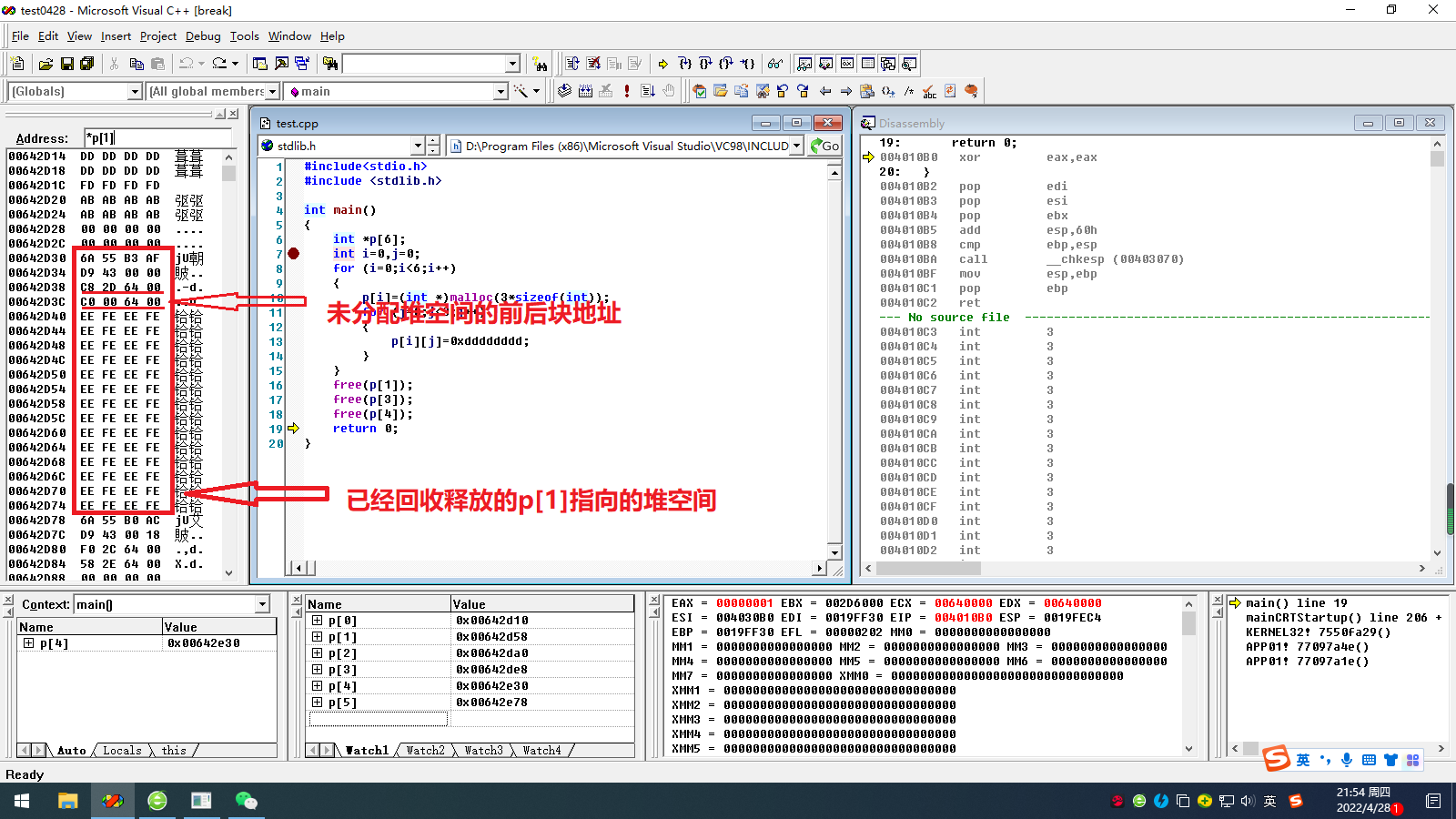The width and height of the screenshot is (1456, 819).
Task: Click the red exclamation Execute Program icon
Action: [x=627, y=91]
